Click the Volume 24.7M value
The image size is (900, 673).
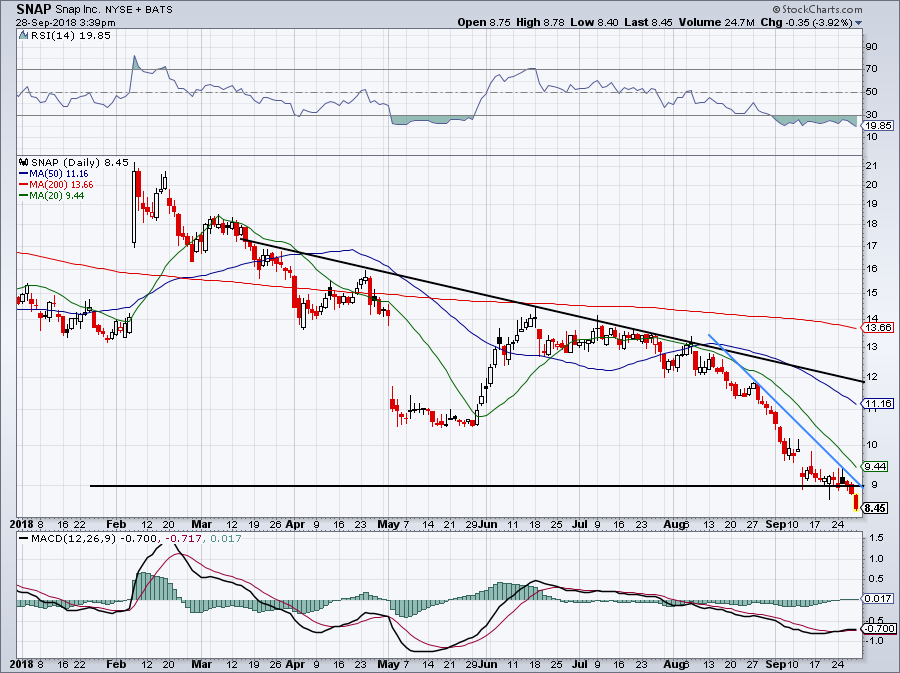coord(716,22)
